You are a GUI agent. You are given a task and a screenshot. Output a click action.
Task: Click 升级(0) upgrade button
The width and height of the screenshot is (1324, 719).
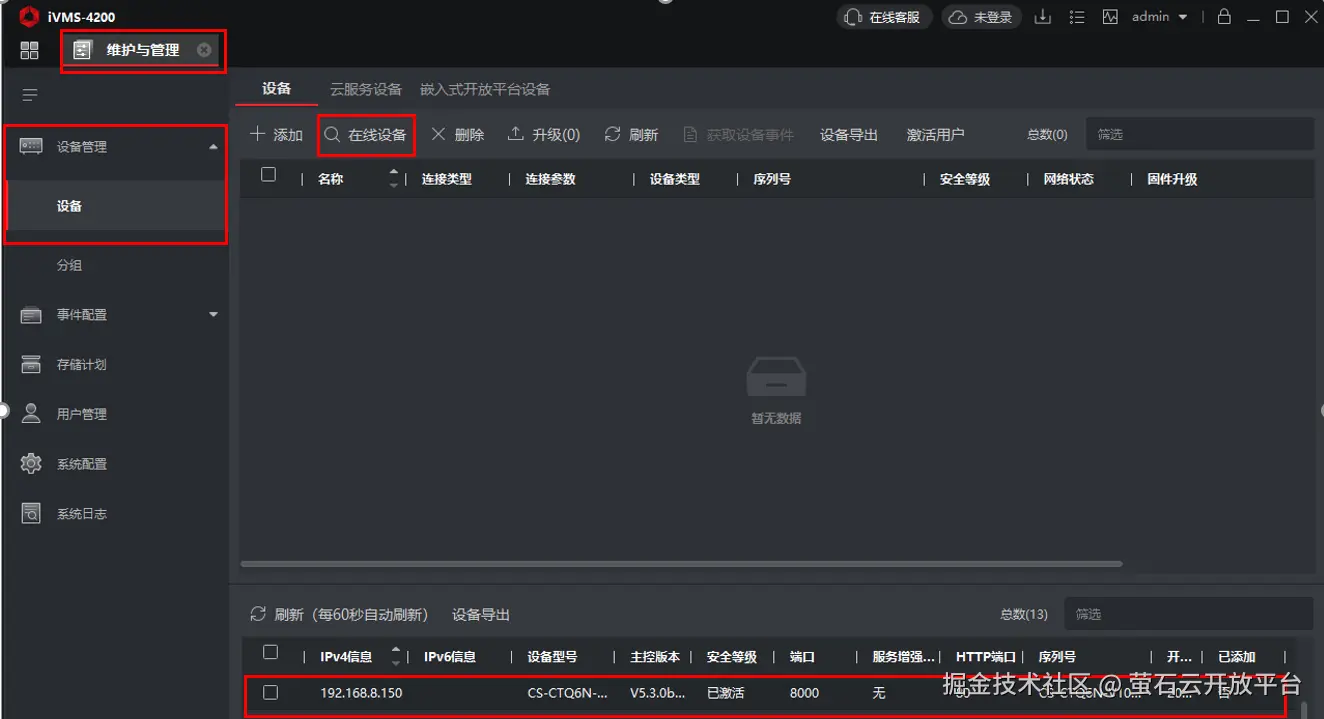coord(544,135)
